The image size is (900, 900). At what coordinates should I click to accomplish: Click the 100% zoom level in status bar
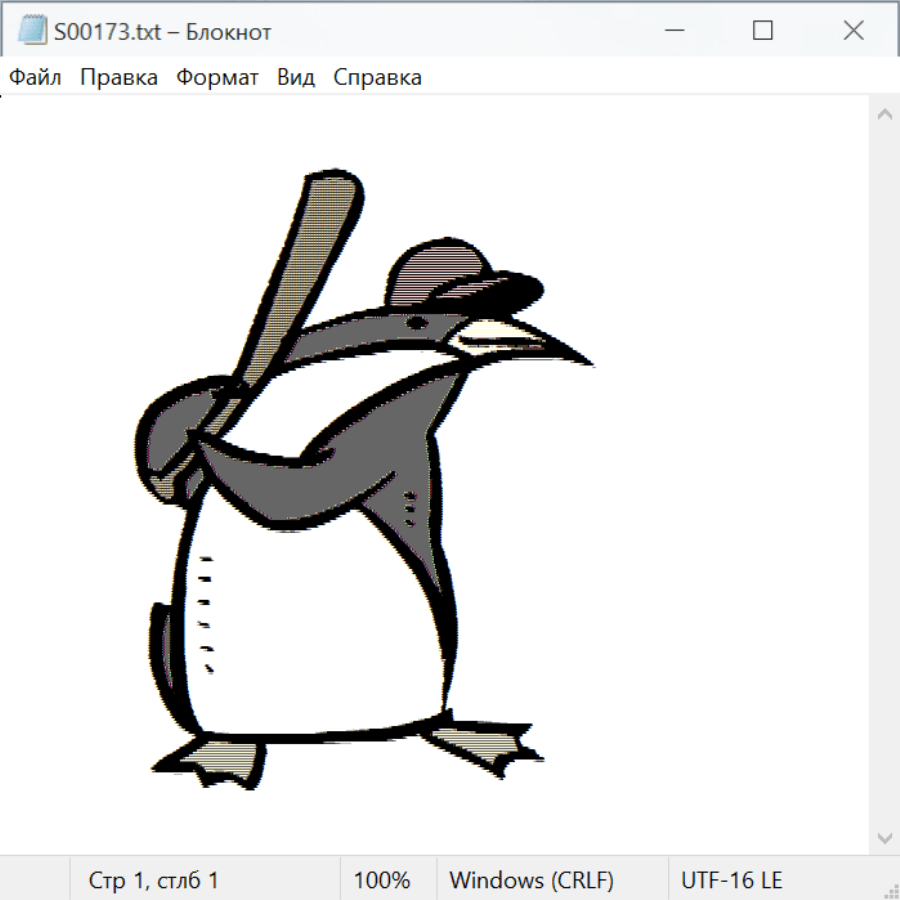(382, 880)
